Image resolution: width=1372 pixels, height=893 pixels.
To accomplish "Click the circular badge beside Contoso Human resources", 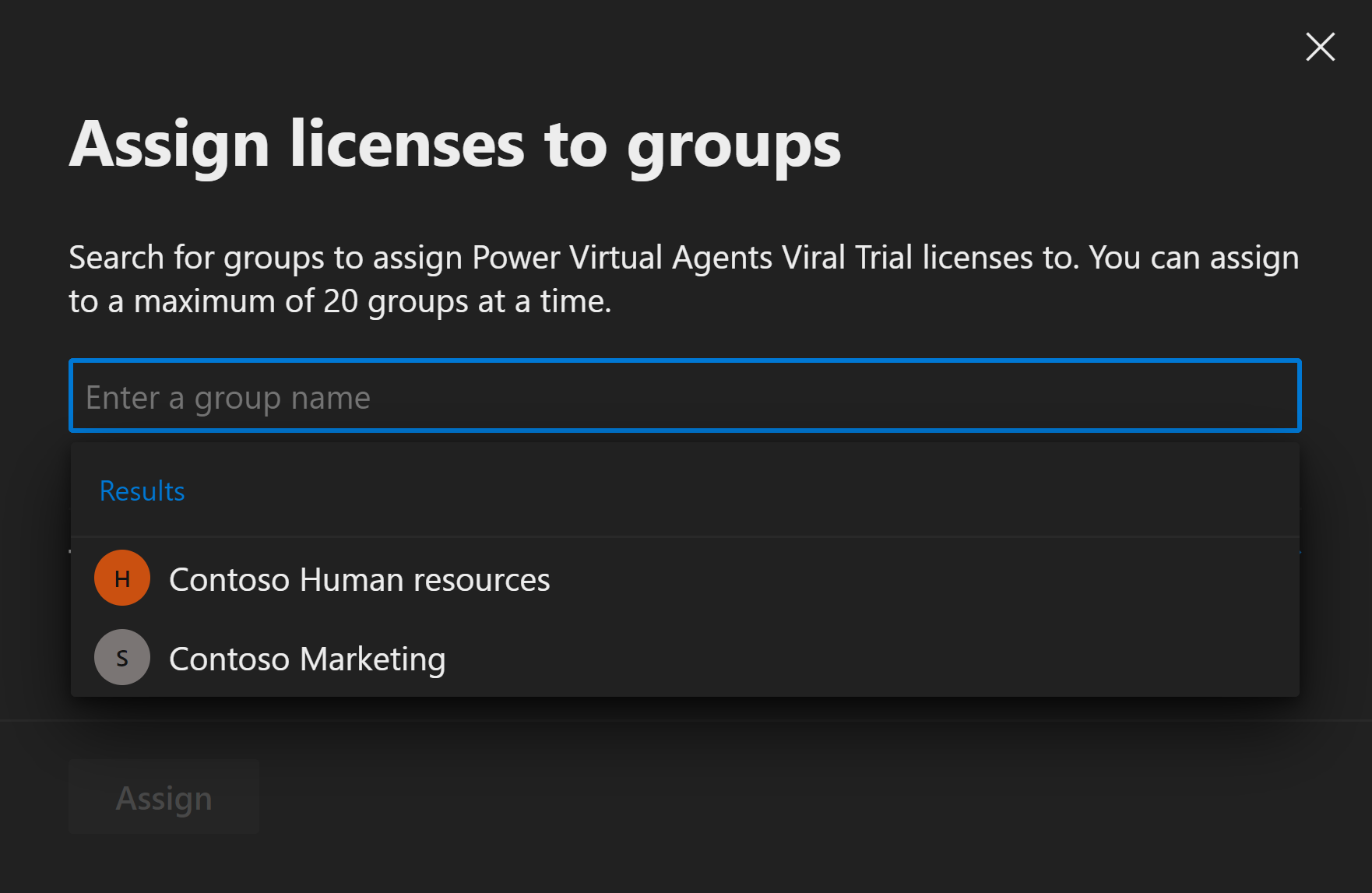I will [x=121, y=578].
